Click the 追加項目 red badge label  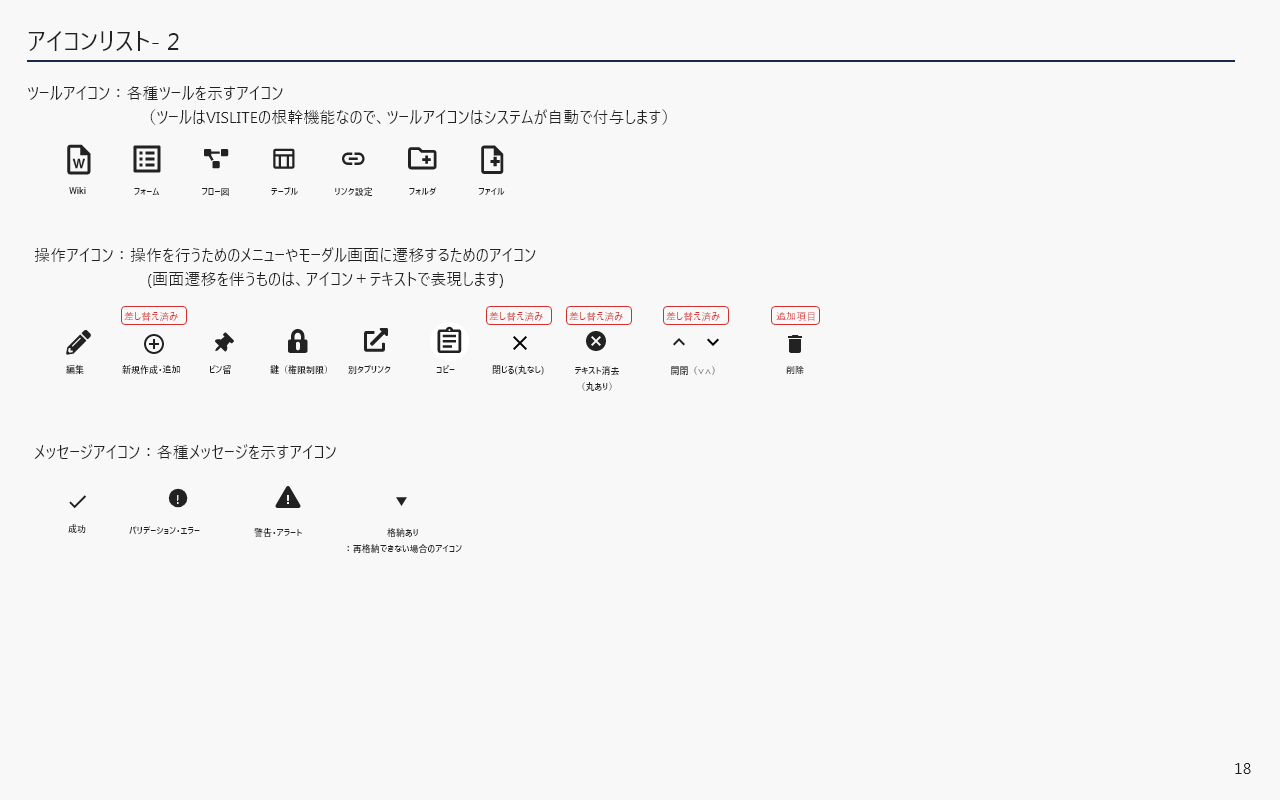[795, 316]
